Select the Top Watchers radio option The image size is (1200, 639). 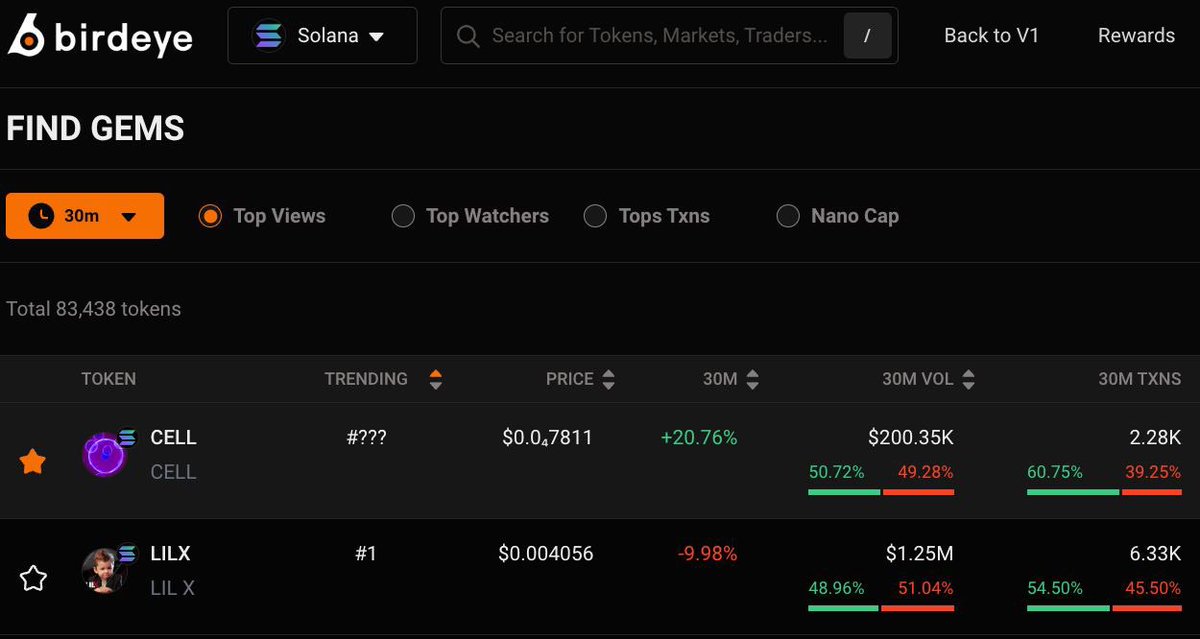point(470,216)
